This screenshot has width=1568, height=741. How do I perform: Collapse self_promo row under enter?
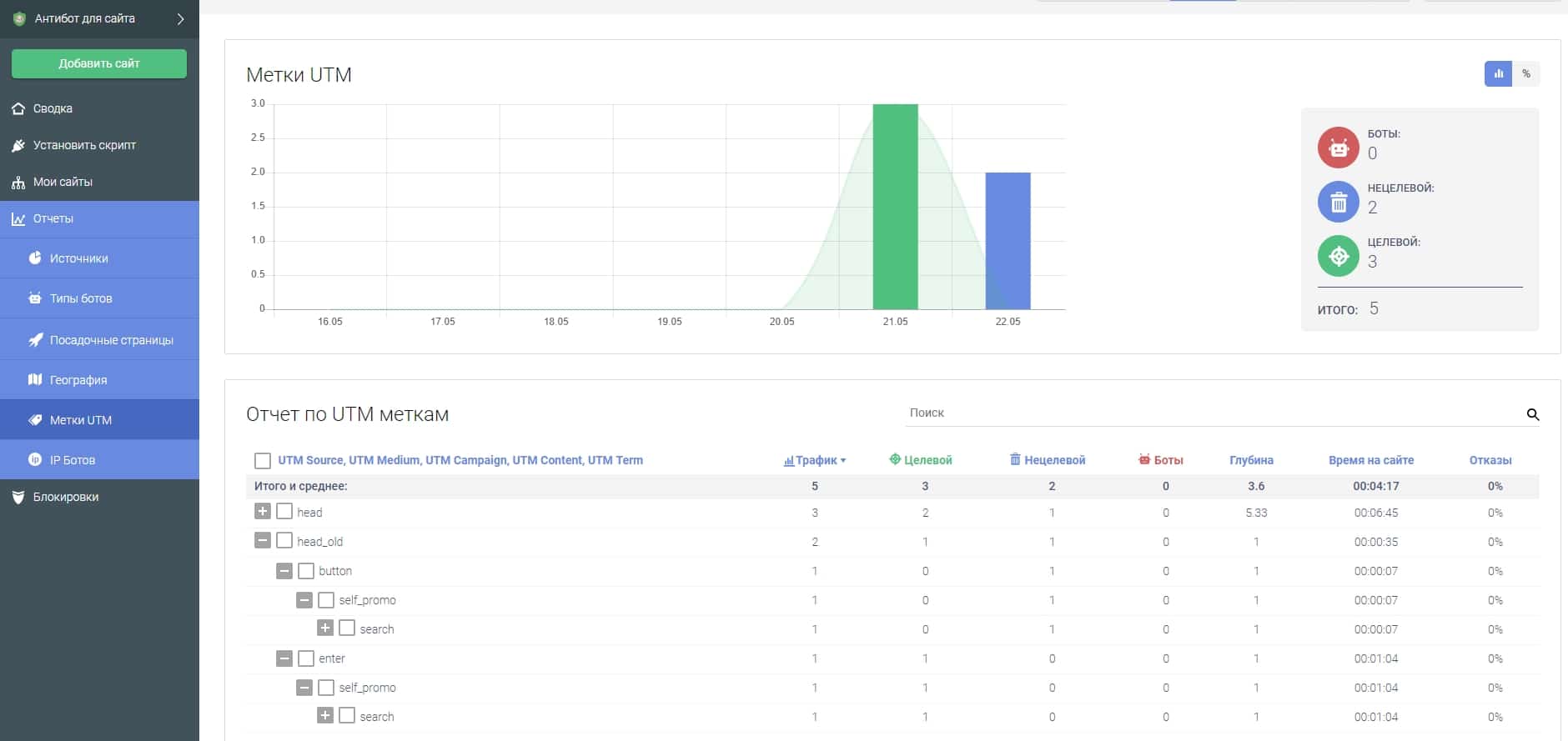click(x=304, y=687)
